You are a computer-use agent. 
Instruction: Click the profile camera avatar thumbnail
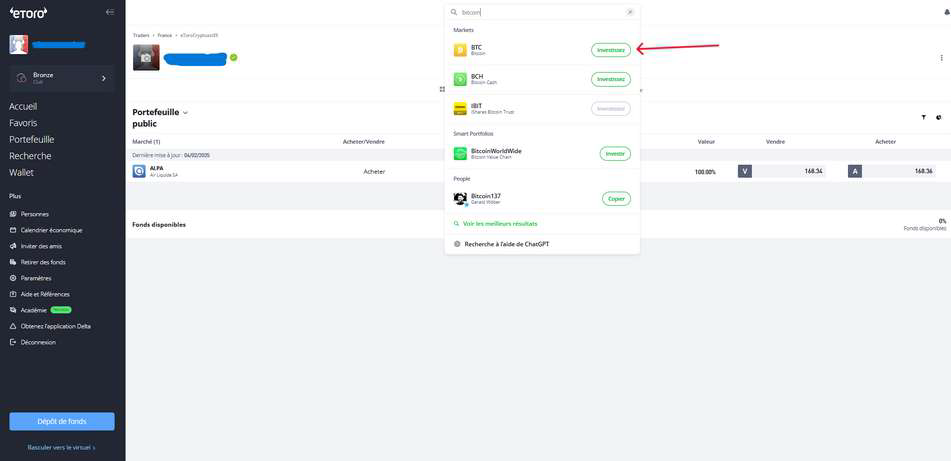pos(146,58)
